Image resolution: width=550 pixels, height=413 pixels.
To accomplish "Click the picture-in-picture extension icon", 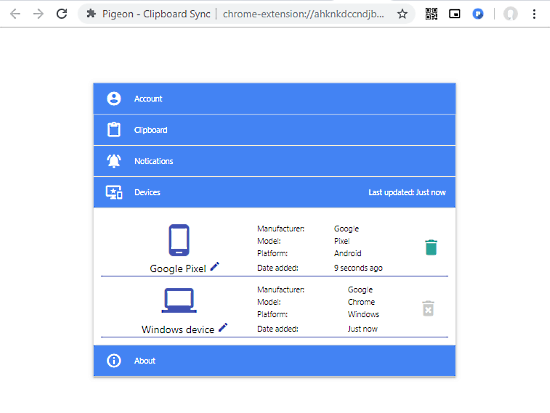I will tap(455, 14).
